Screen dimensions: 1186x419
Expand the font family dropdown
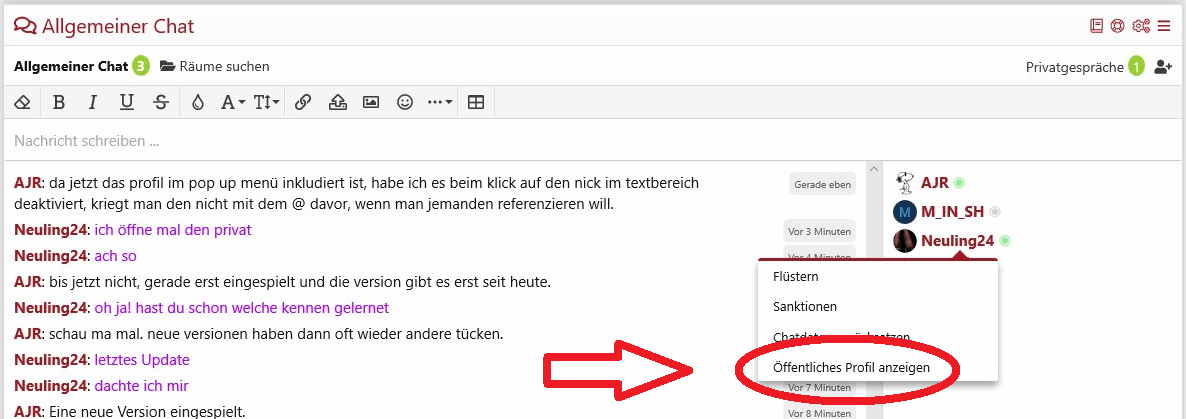(x=232, y=102)
